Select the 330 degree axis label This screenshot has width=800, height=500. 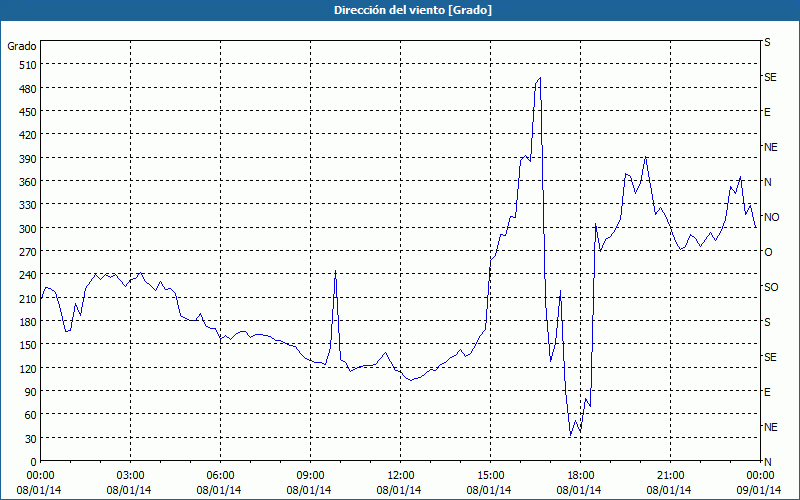pyautogui.click(x=27, y=205)
